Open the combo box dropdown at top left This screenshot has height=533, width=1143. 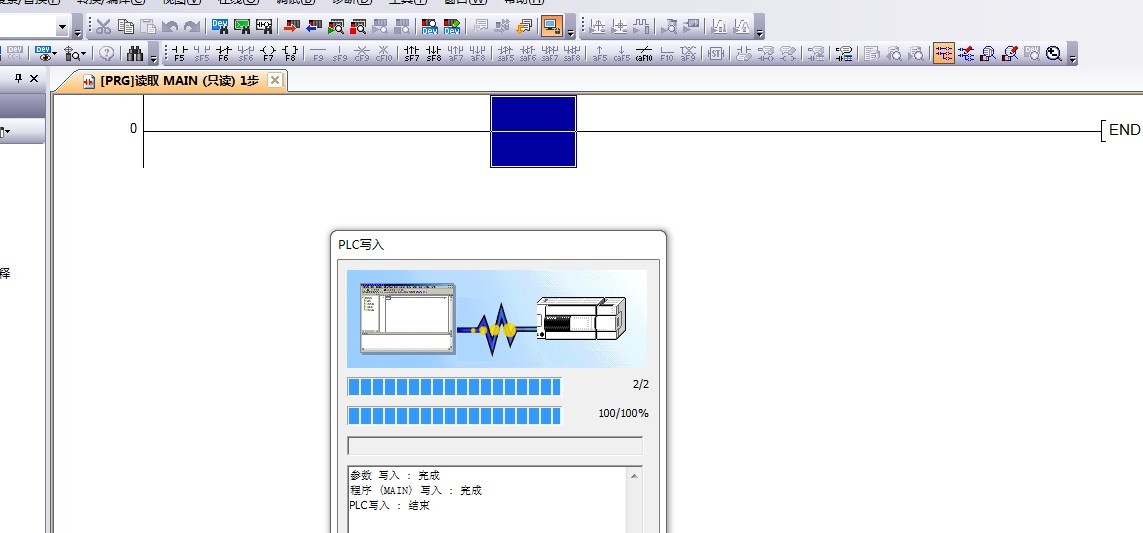63,27
